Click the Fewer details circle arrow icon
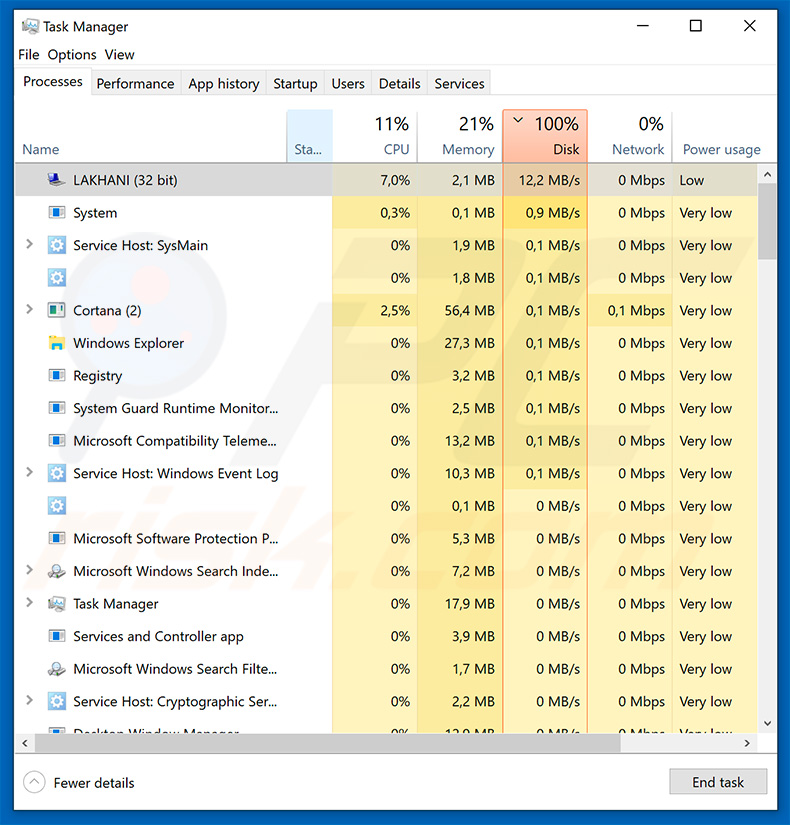The image size is (790, 825). 34,782
